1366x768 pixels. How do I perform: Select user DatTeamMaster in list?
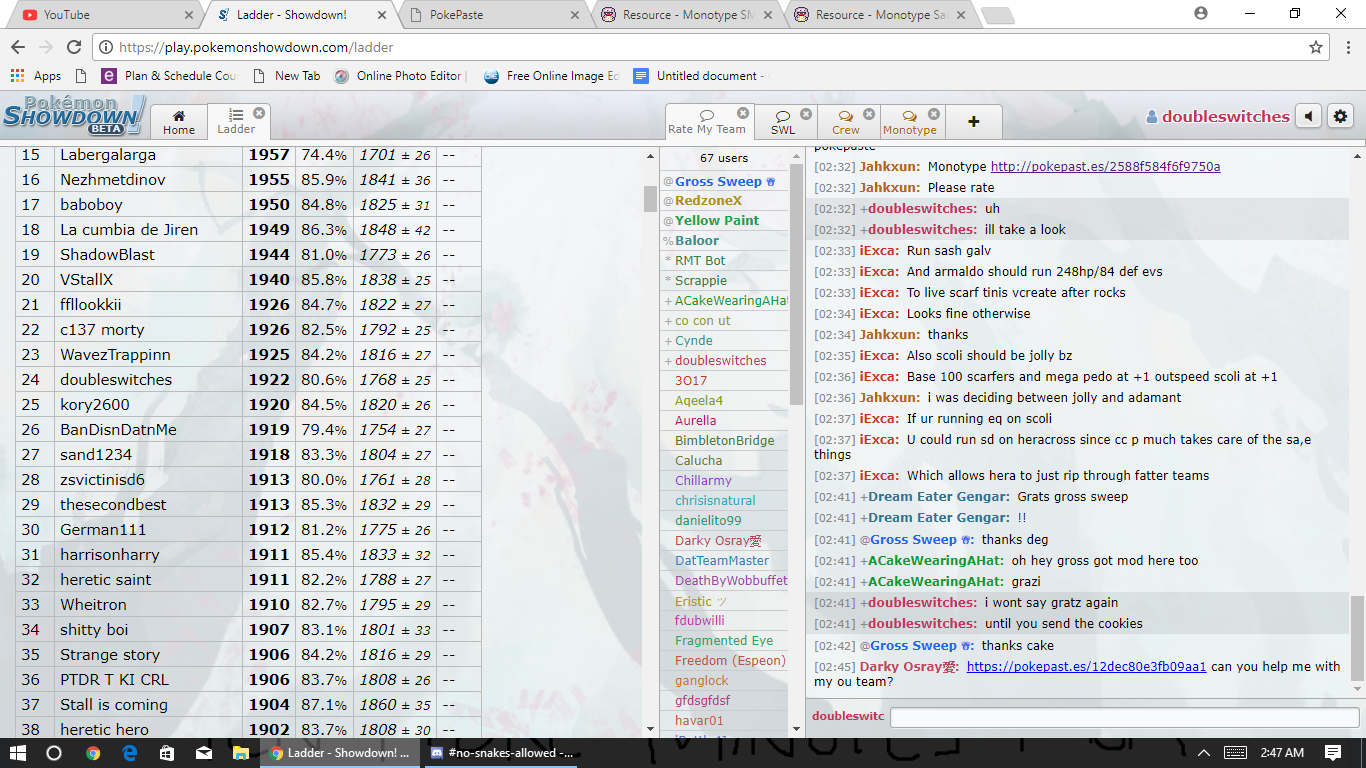(x=722, y=561)
